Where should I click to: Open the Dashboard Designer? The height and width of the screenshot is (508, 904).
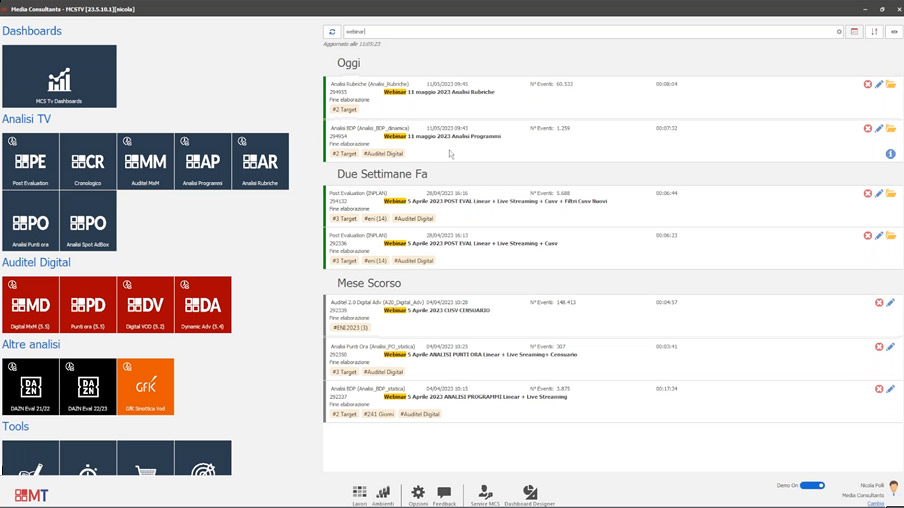[x=530, y=494]
